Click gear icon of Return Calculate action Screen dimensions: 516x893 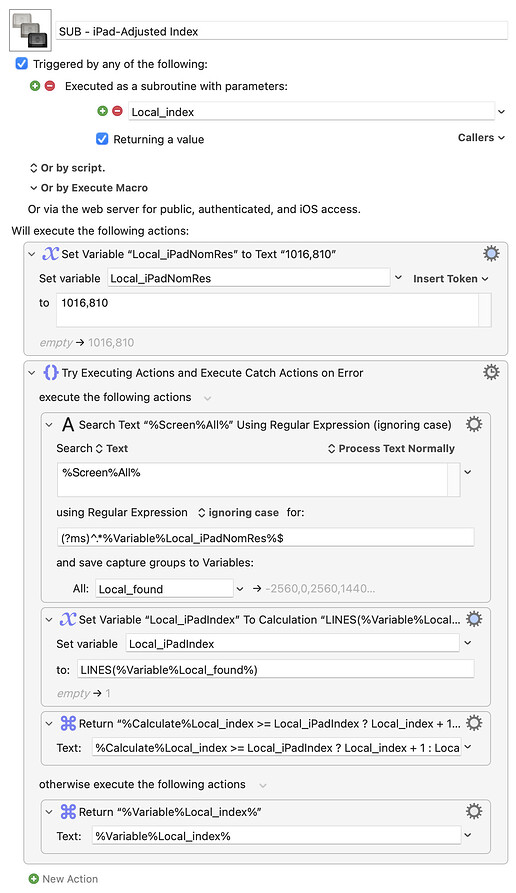pyautogui.click(x=474, y=723)
